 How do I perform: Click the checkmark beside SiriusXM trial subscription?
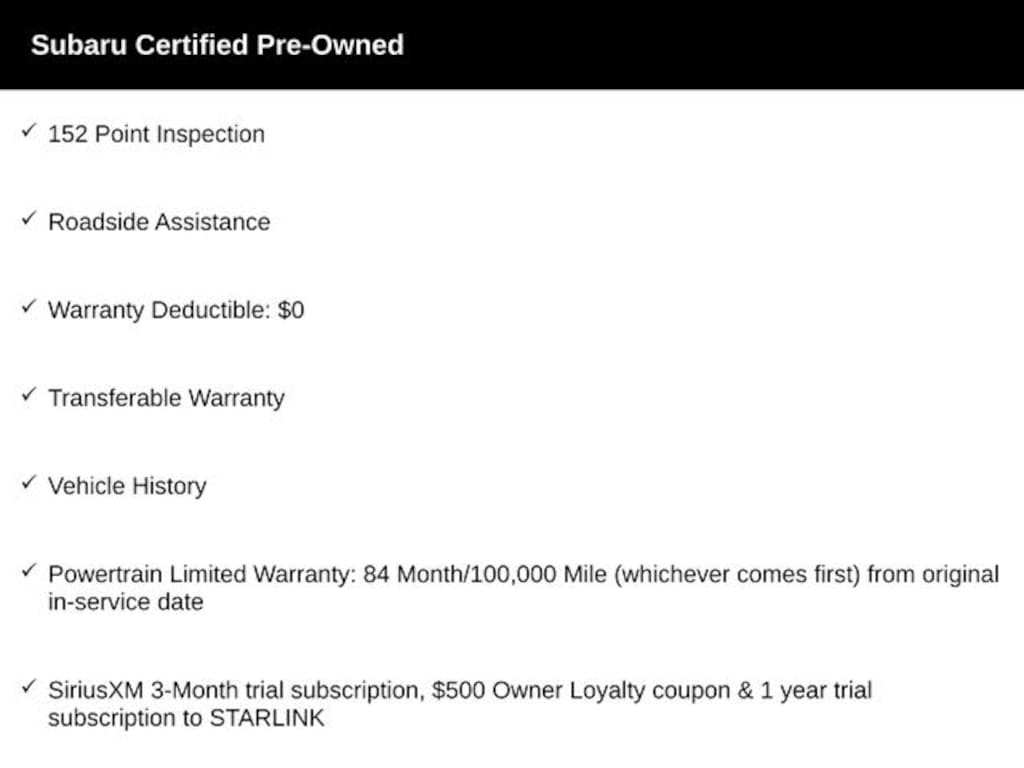(28, 687)
